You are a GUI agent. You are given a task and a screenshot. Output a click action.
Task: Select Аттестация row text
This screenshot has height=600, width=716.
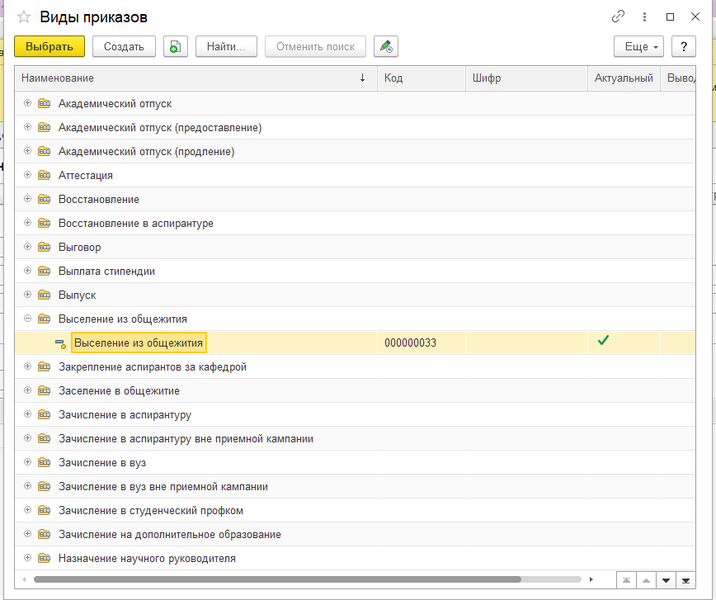(85, 175)
